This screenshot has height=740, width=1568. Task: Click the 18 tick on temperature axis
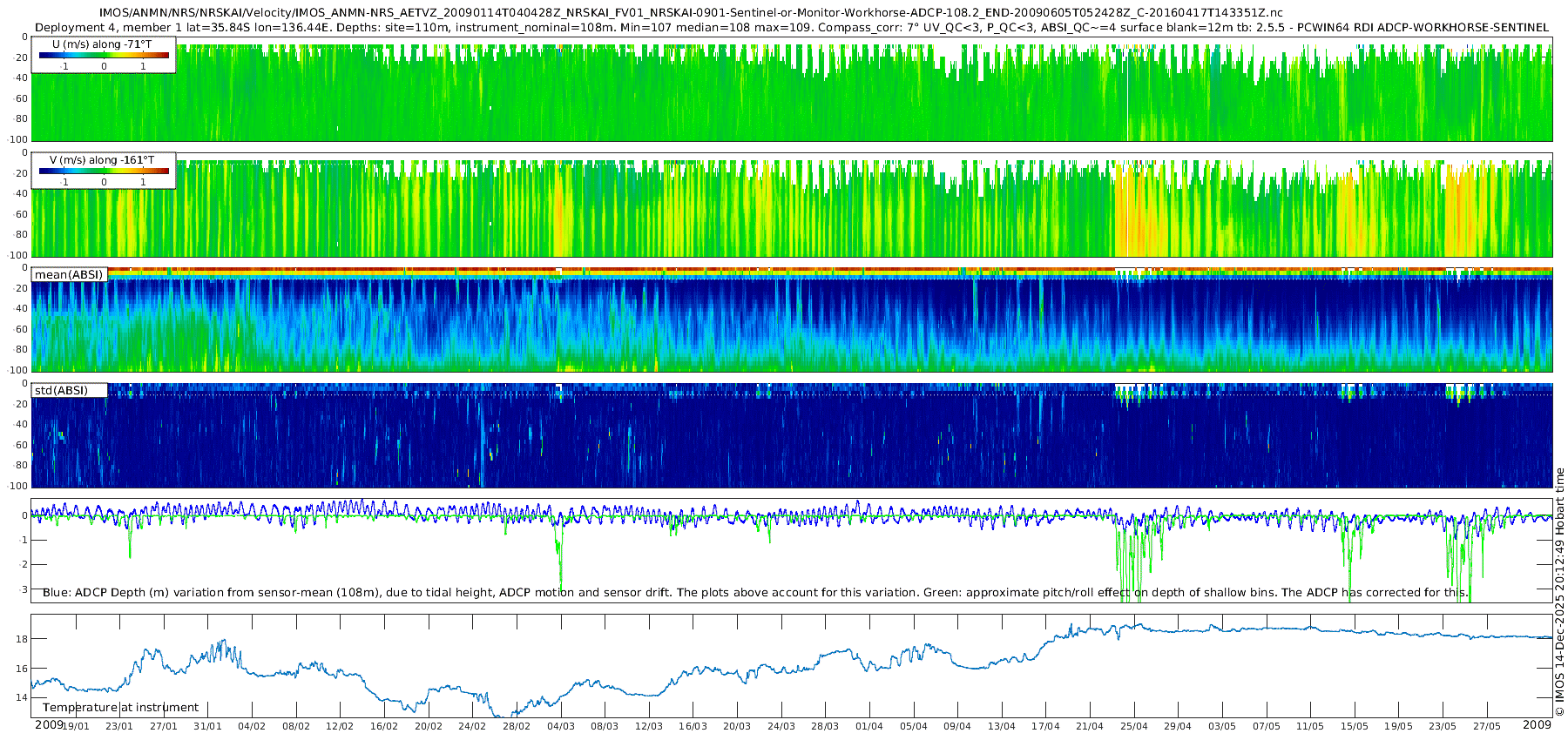coord(22,639)
